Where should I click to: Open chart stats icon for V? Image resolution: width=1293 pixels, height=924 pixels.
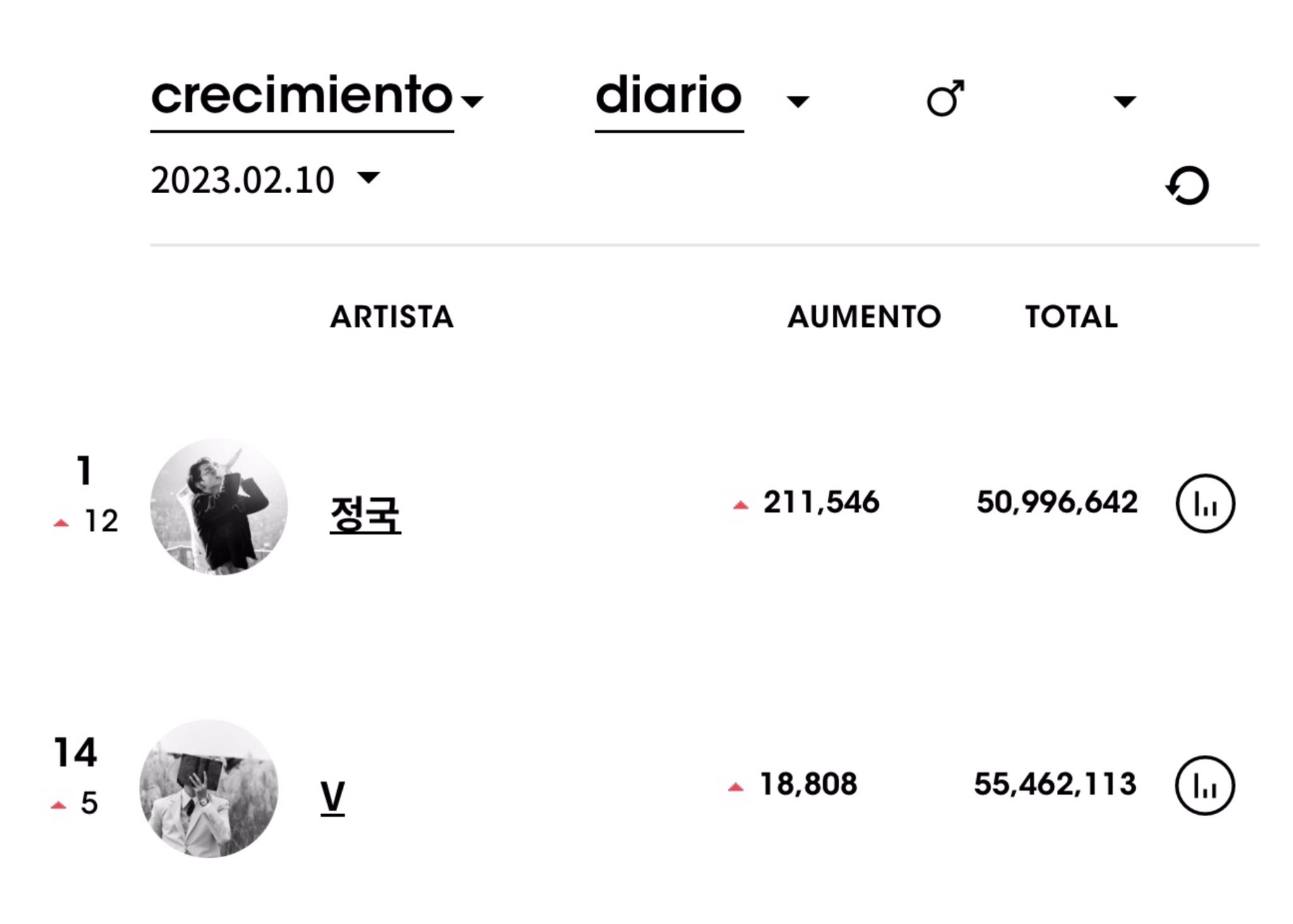(x=1204, y=786)
